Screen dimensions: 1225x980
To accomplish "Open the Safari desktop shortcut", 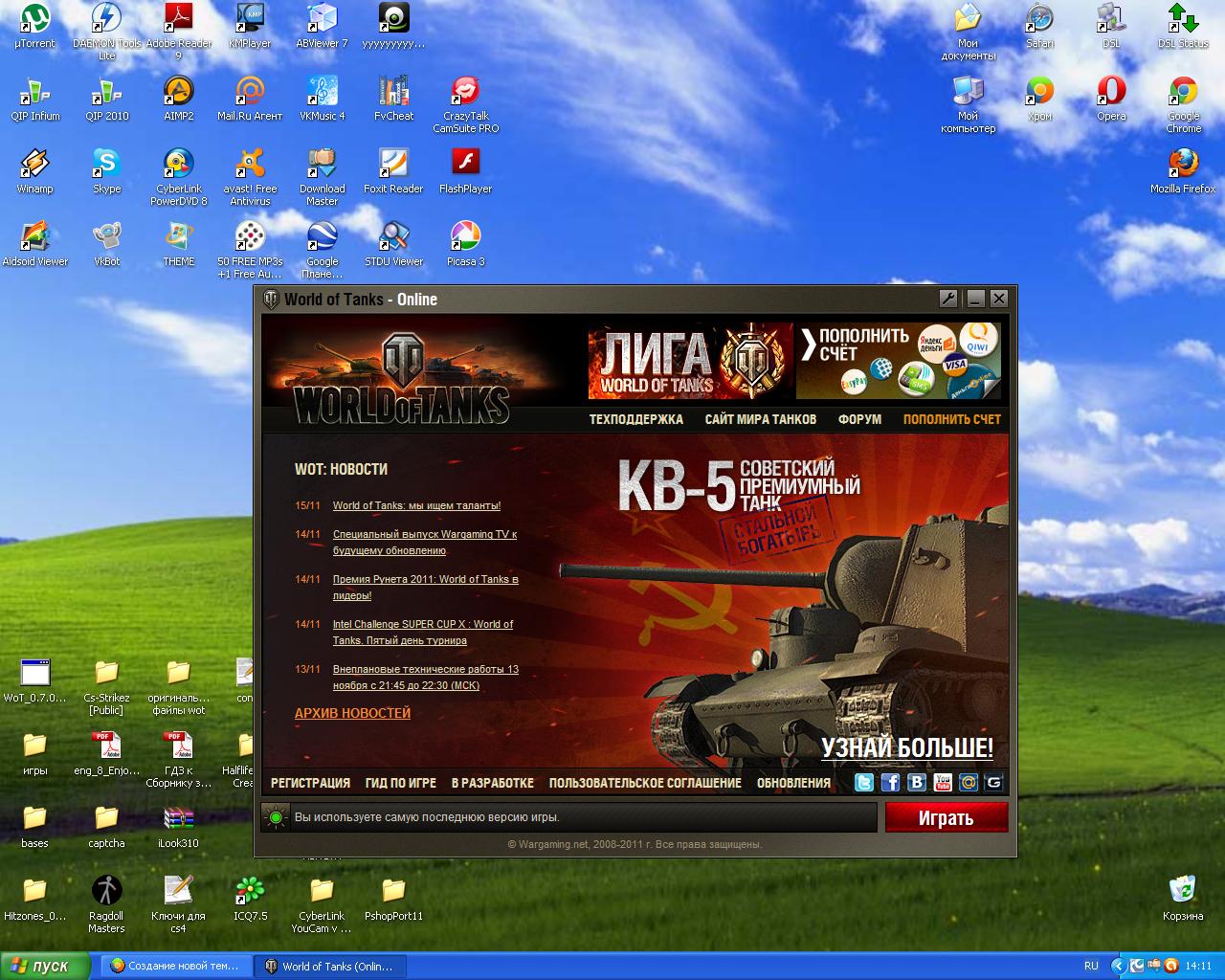I will (x=1039, y=26).
